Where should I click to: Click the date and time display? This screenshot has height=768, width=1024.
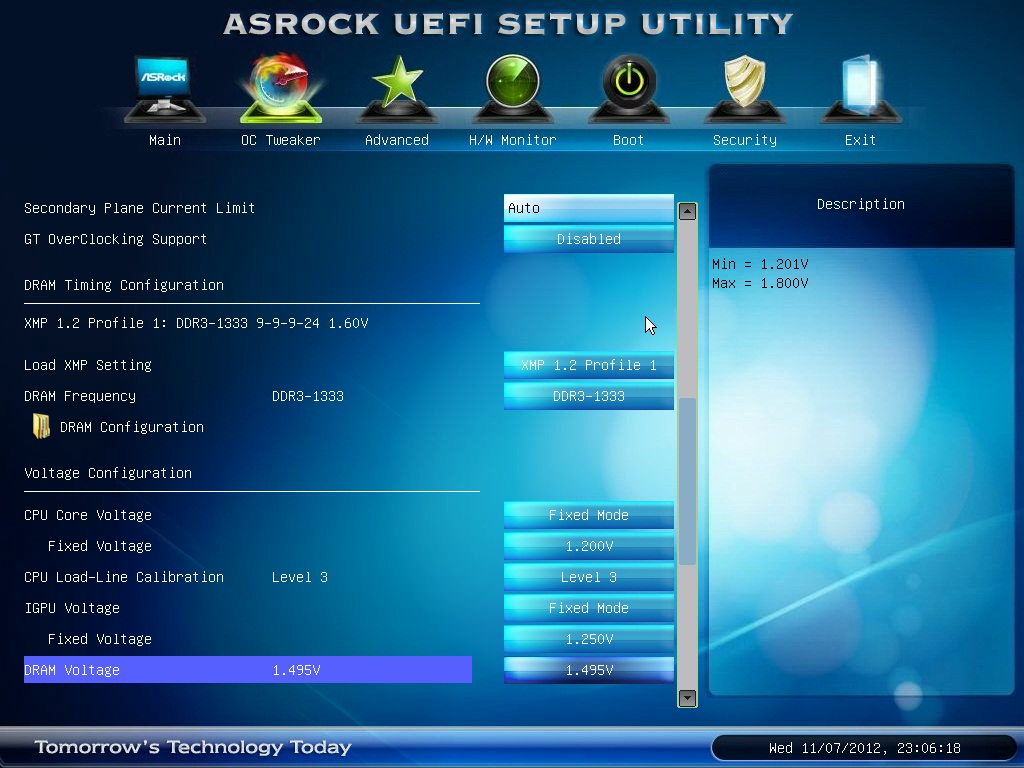coord(865,748)
